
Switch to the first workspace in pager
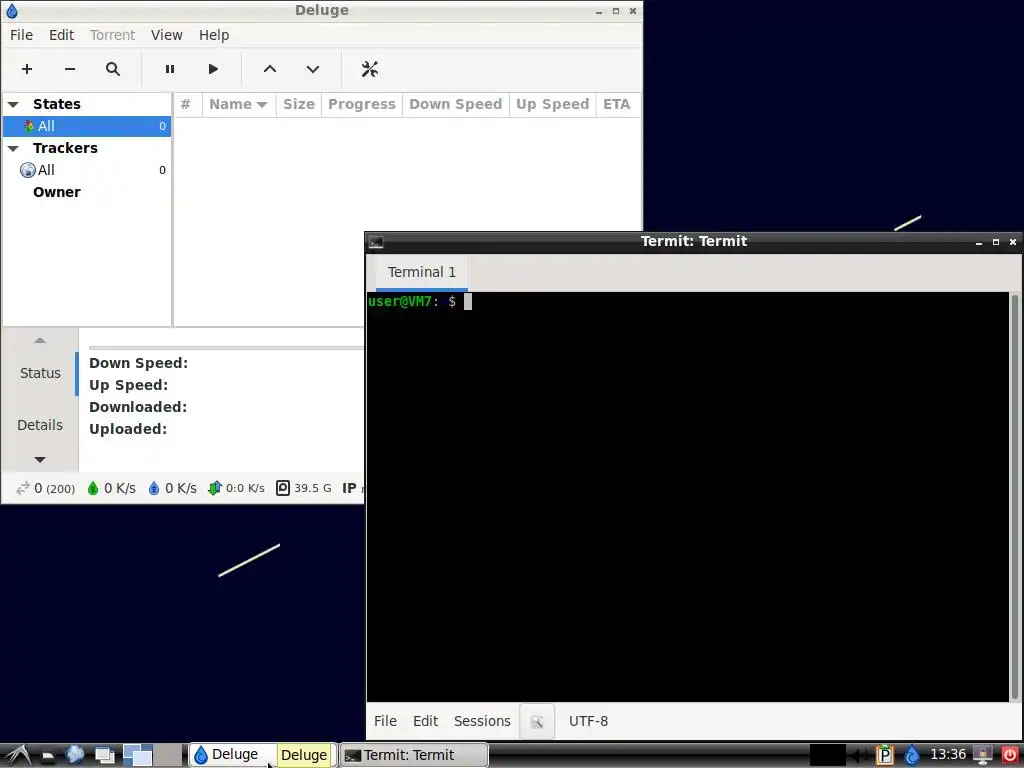pyautogui.click(x=138, y=755)
